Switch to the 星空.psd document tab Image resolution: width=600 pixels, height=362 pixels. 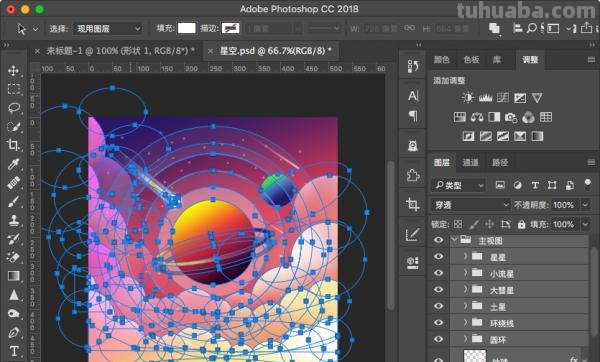[x=276, y=51]
